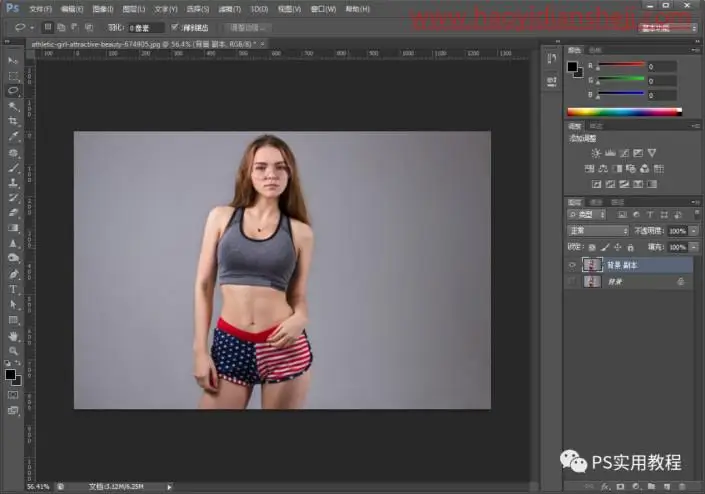This screenshot has width=705, height=494.
Task: Toggle lock transparent pixels in Layers panel
Action: point(592,247)
